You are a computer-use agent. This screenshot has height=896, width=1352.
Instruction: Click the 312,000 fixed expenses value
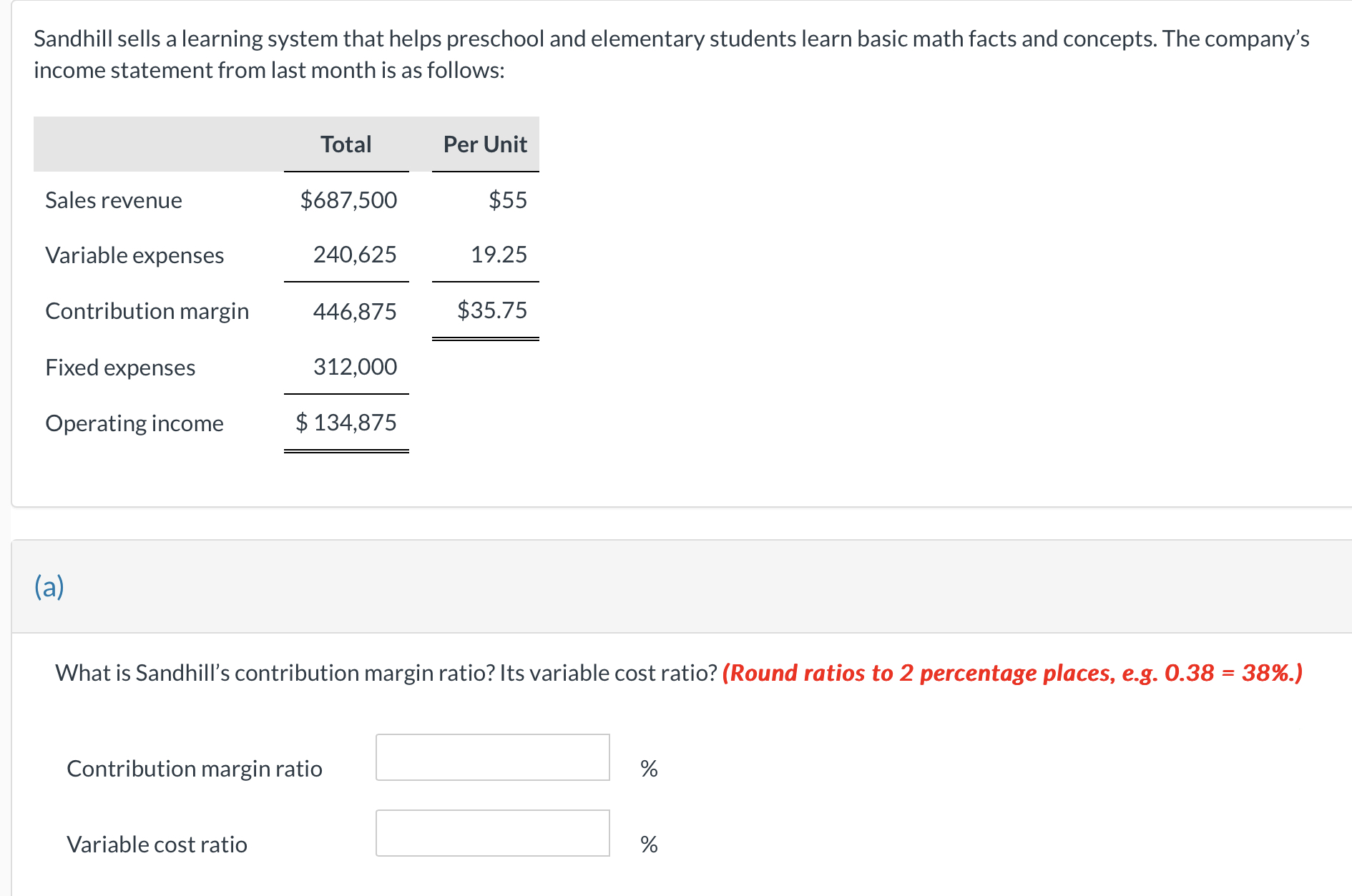(355, 367)
